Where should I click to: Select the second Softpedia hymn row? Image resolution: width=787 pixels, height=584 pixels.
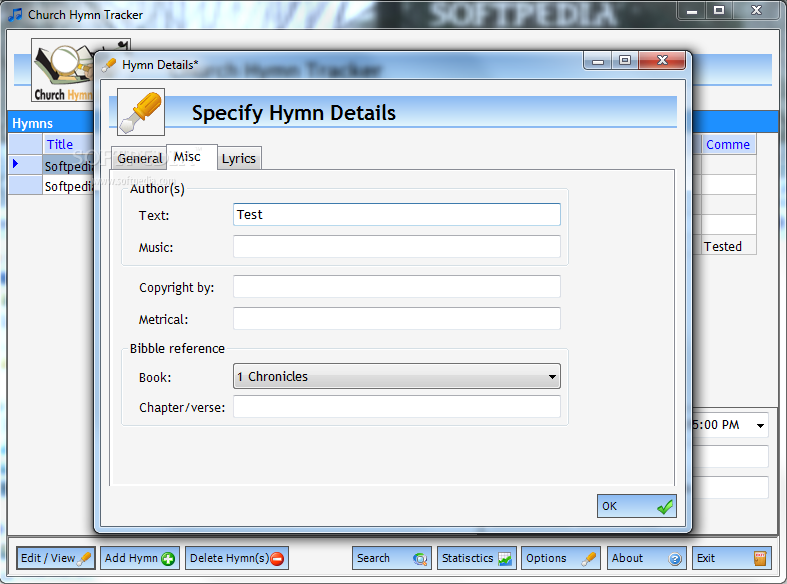pos(69,186)
